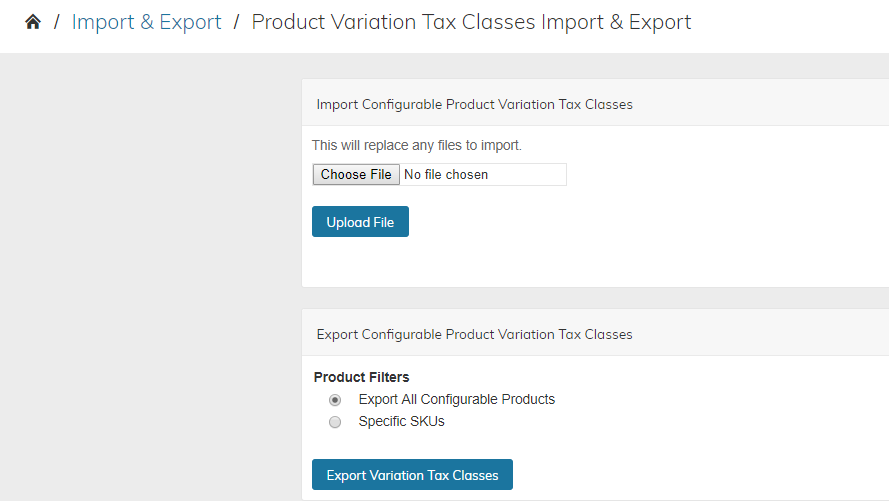Click the Export Configurable Product Variation panel heading
Screen dimensions: 889x501
pyautogui.click(x=474, y=334)
